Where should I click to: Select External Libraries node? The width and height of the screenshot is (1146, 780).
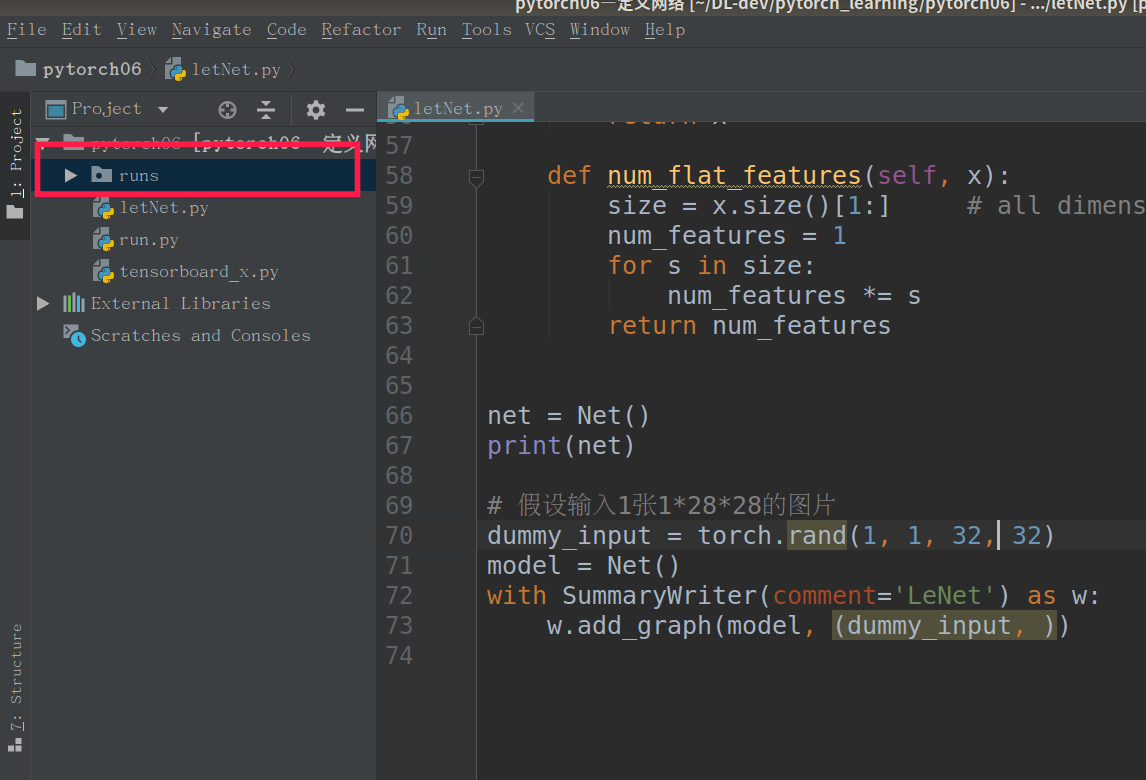[x=181, y=303]
